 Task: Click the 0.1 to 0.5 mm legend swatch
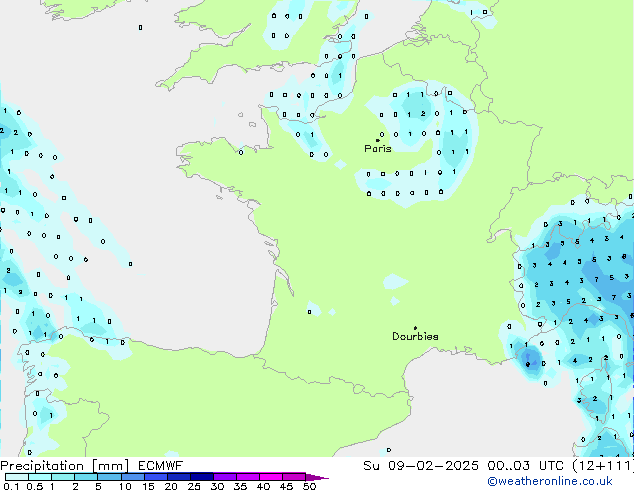(x=17, y=477)
